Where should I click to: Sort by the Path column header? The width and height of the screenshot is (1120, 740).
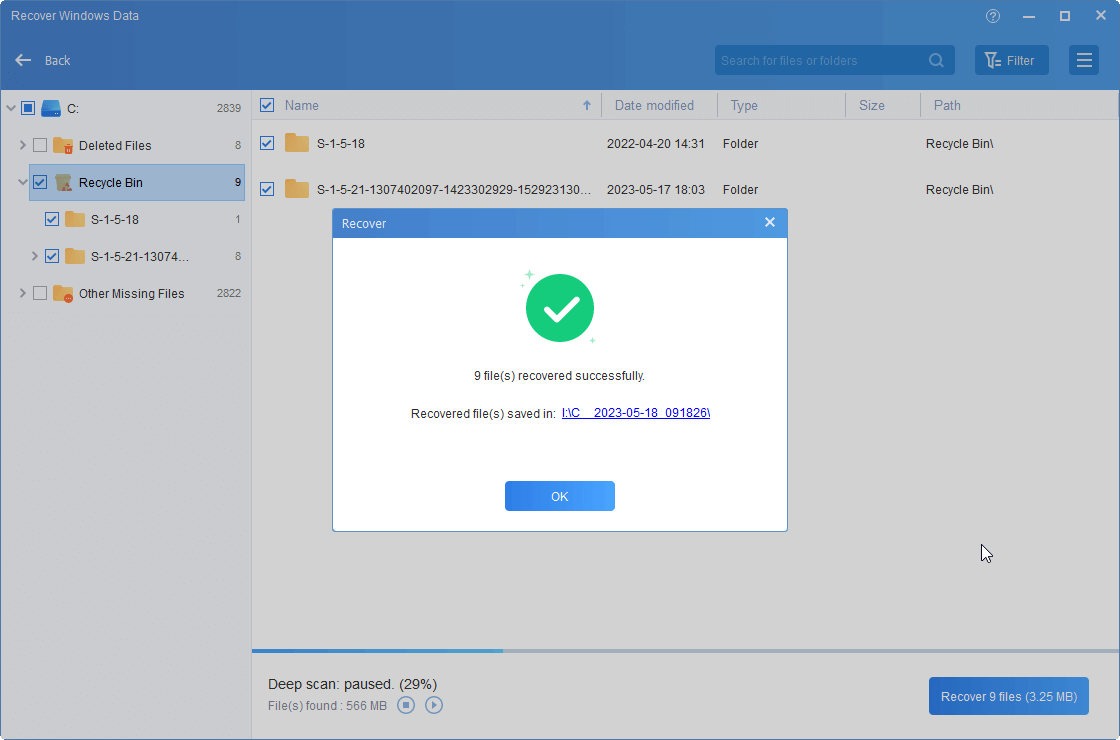(x=947, y=105)
